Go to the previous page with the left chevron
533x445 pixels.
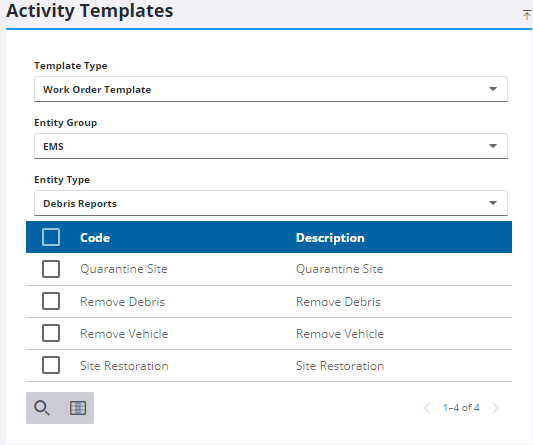pyautogui.click(x=427, y=408)
